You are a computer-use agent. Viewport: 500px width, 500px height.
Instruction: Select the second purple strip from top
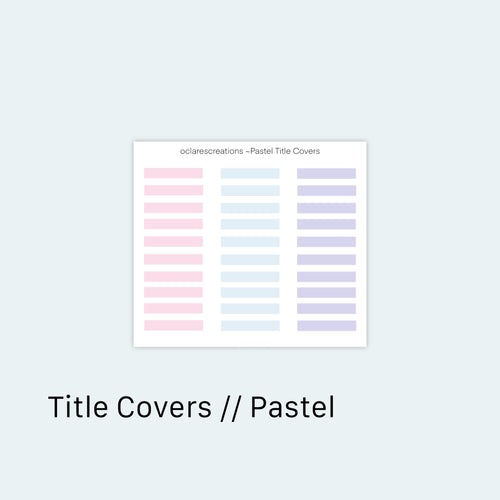[x=326, y=190]
